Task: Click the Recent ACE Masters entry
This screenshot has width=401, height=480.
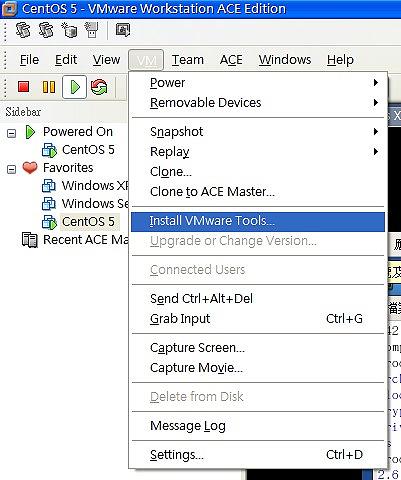Action: (85, 240)
